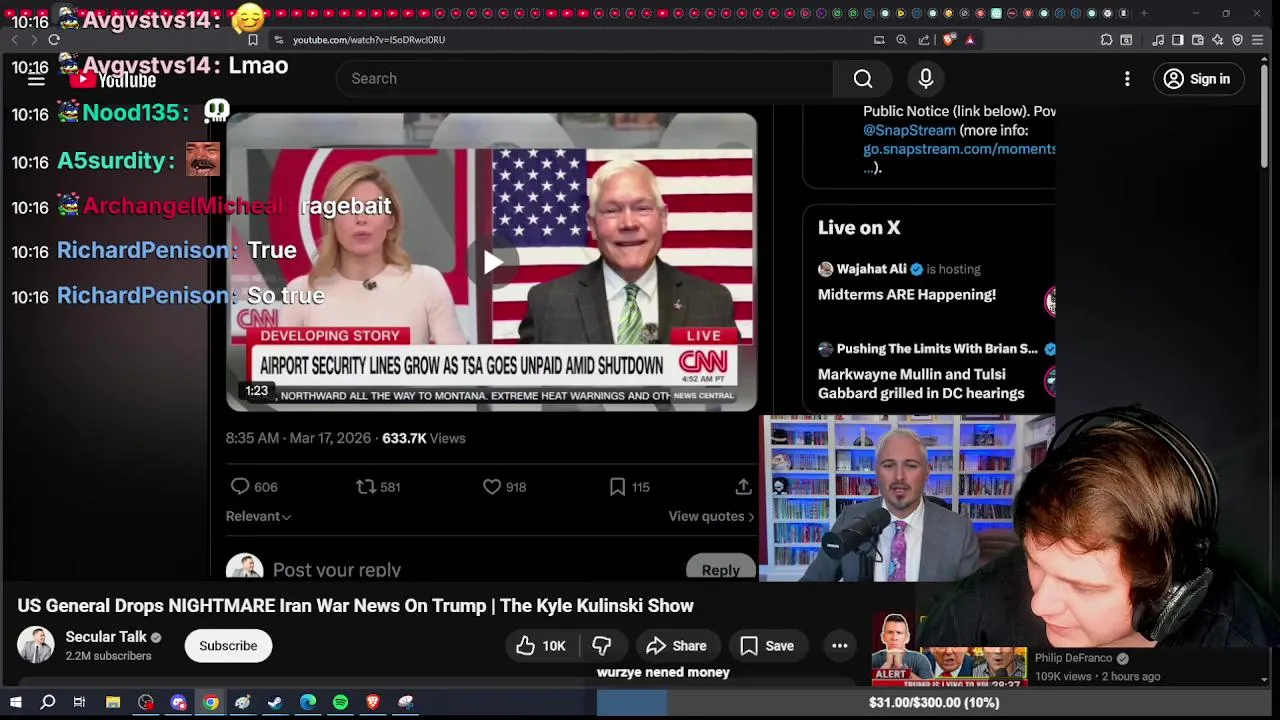Click the $31.00/$300.00 donation goal bar
The image size is (1280, 720).
coord(934,703)
